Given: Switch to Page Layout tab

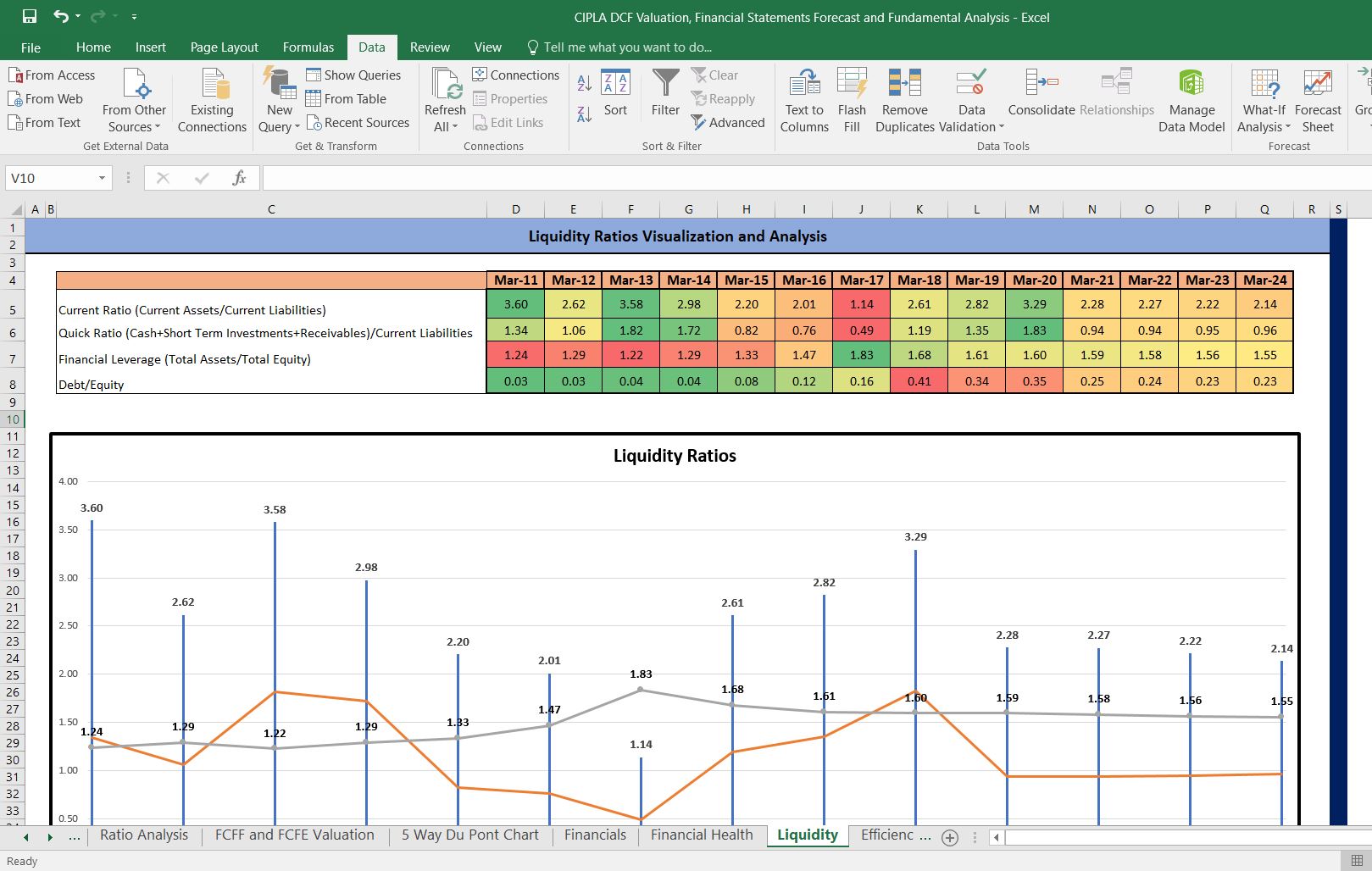Looking at the screenshot, I should [x=224, y=47].
